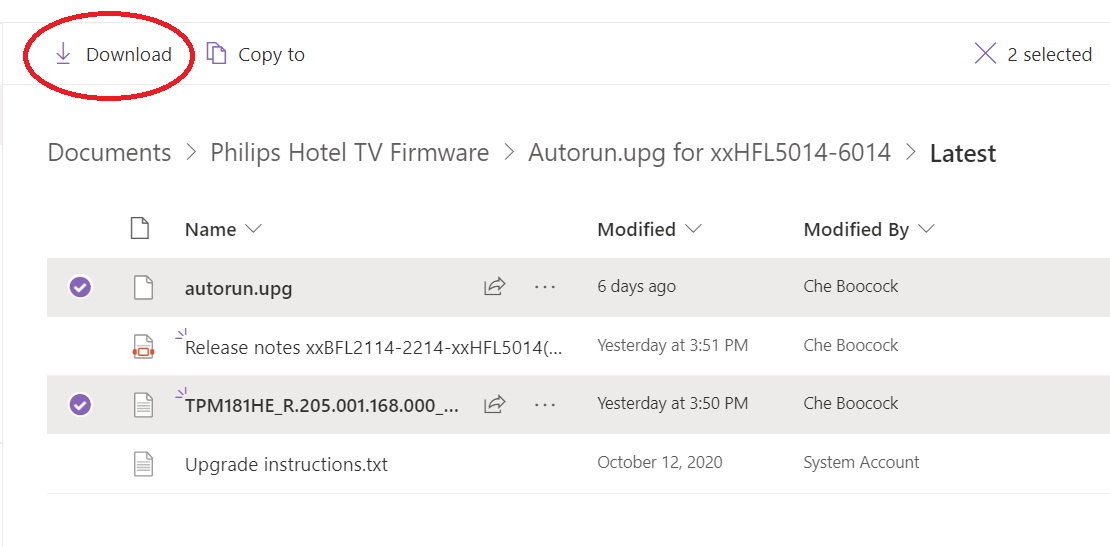1110x547 pixels.
Task: Go to Documents in the breadcrumb
Action: (109, 153)
